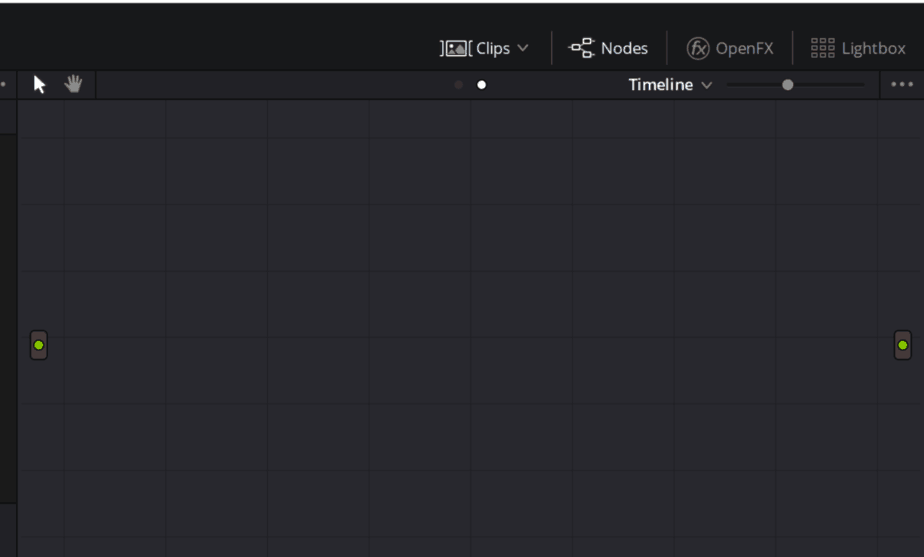This screenshot has width=924, height=557.
Task: Click the Clips text button
Action: tap(493, 48)
